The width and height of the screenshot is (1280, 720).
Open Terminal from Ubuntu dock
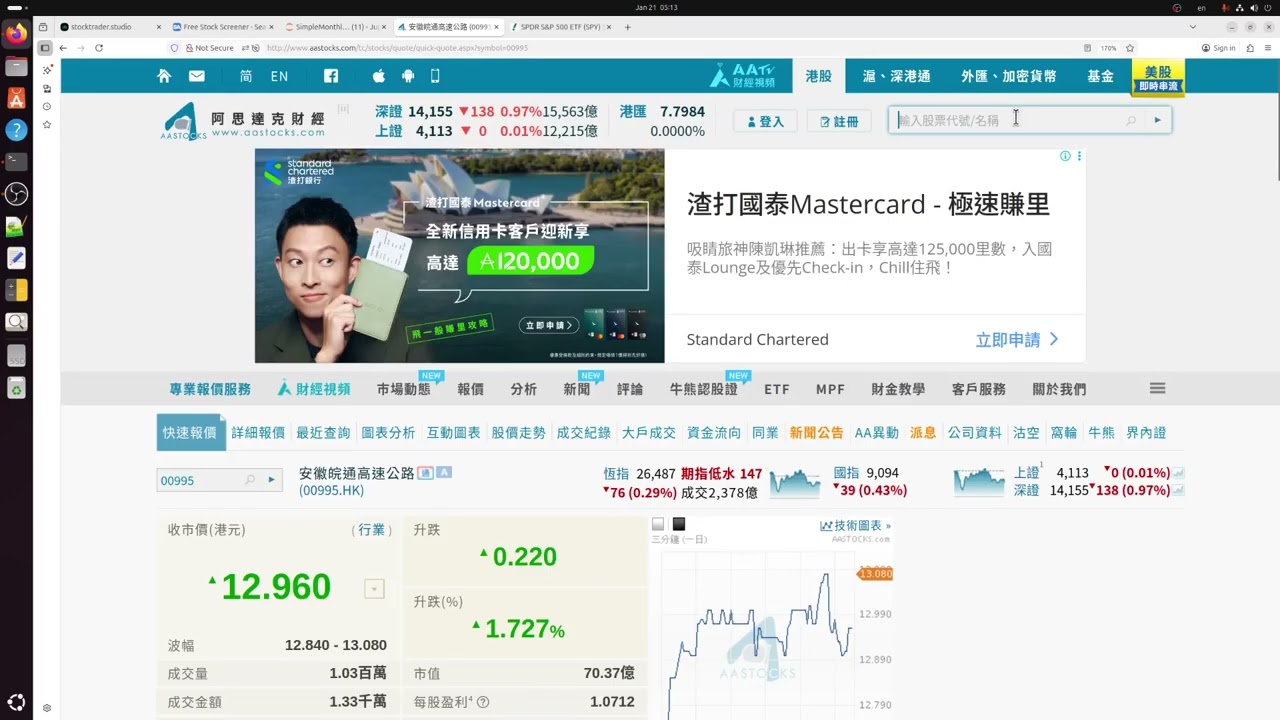click(16, 162)
